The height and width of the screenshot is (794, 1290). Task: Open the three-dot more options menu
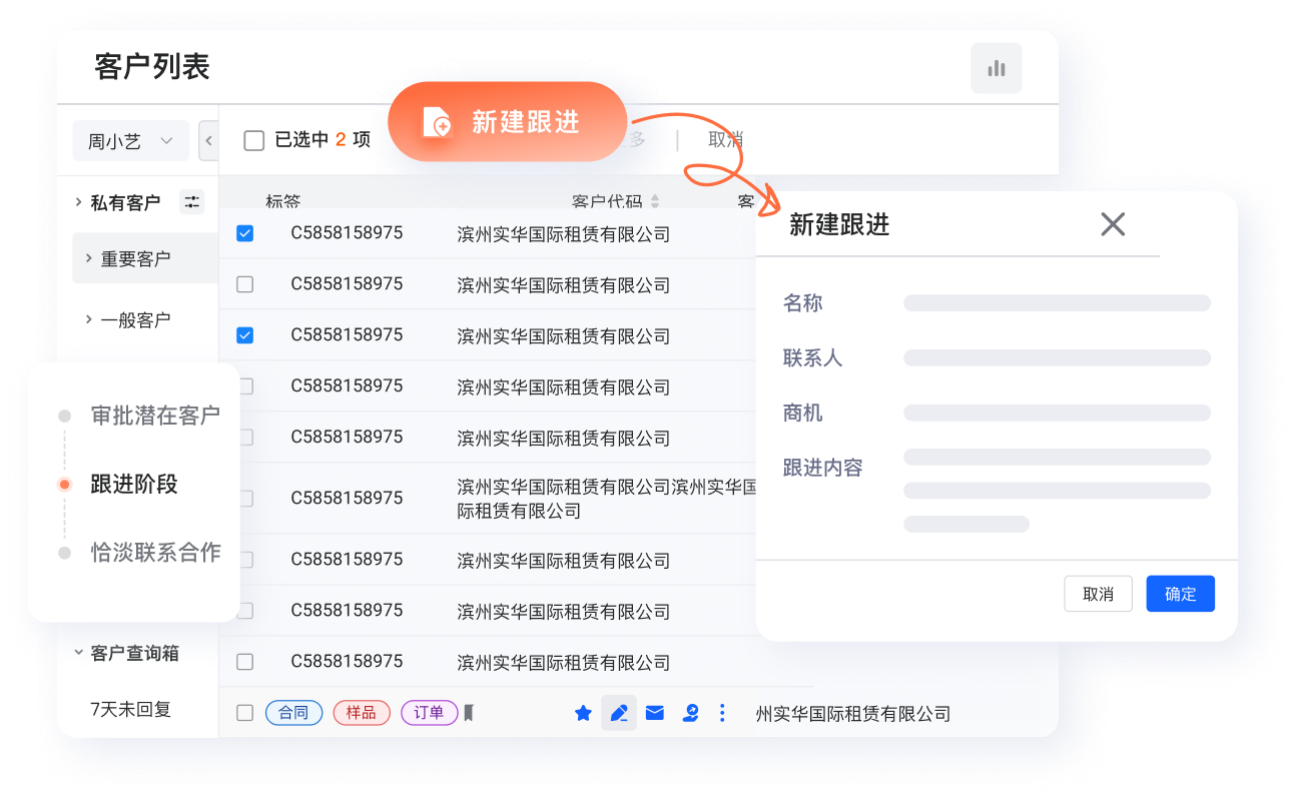[722, 713]
